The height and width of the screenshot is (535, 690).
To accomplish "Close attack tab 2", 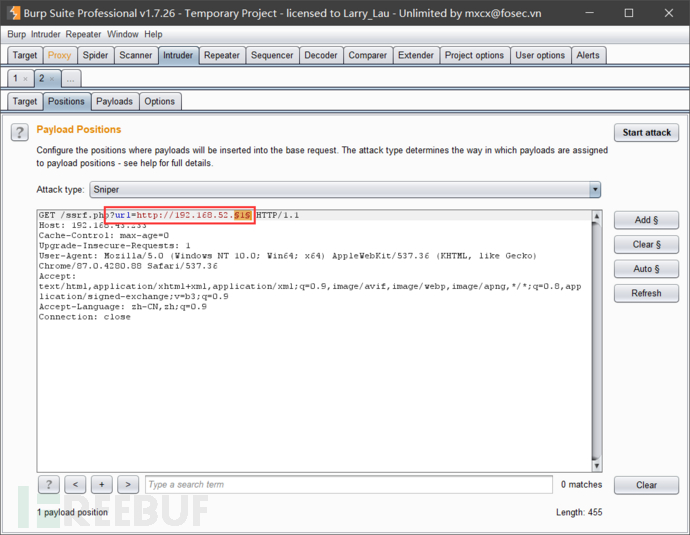I will 53,78.
